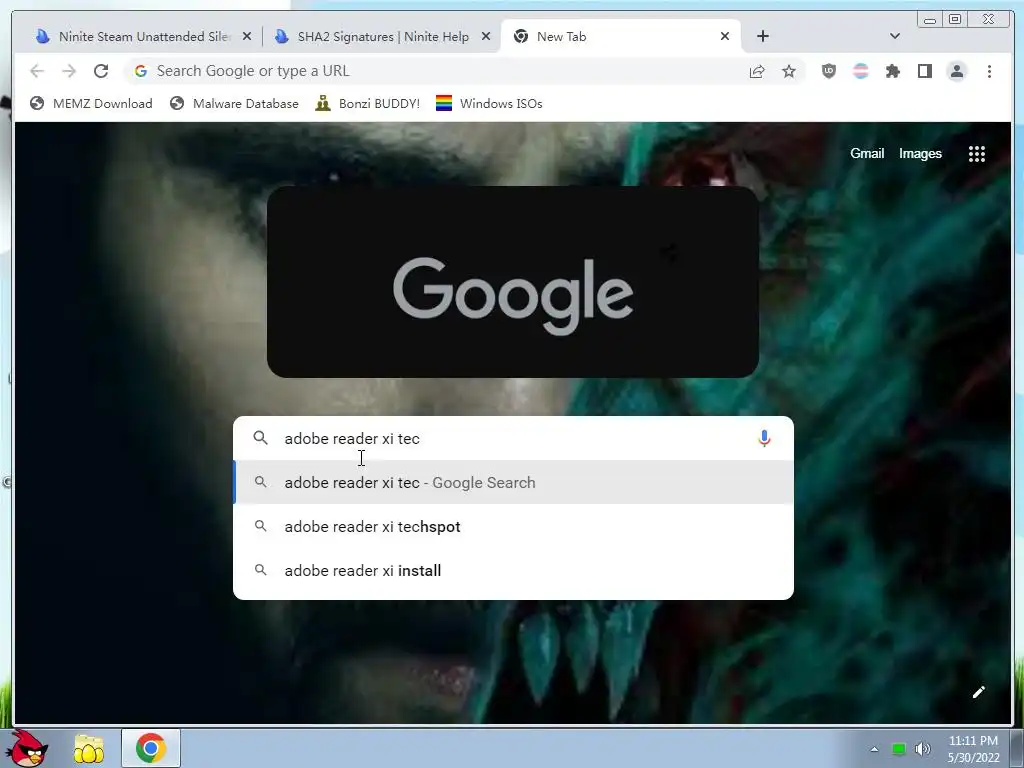Open Malware Database bookmark
Image resolution: width=1024 pixels, height=768 pixels.
(x=234, y=103)
